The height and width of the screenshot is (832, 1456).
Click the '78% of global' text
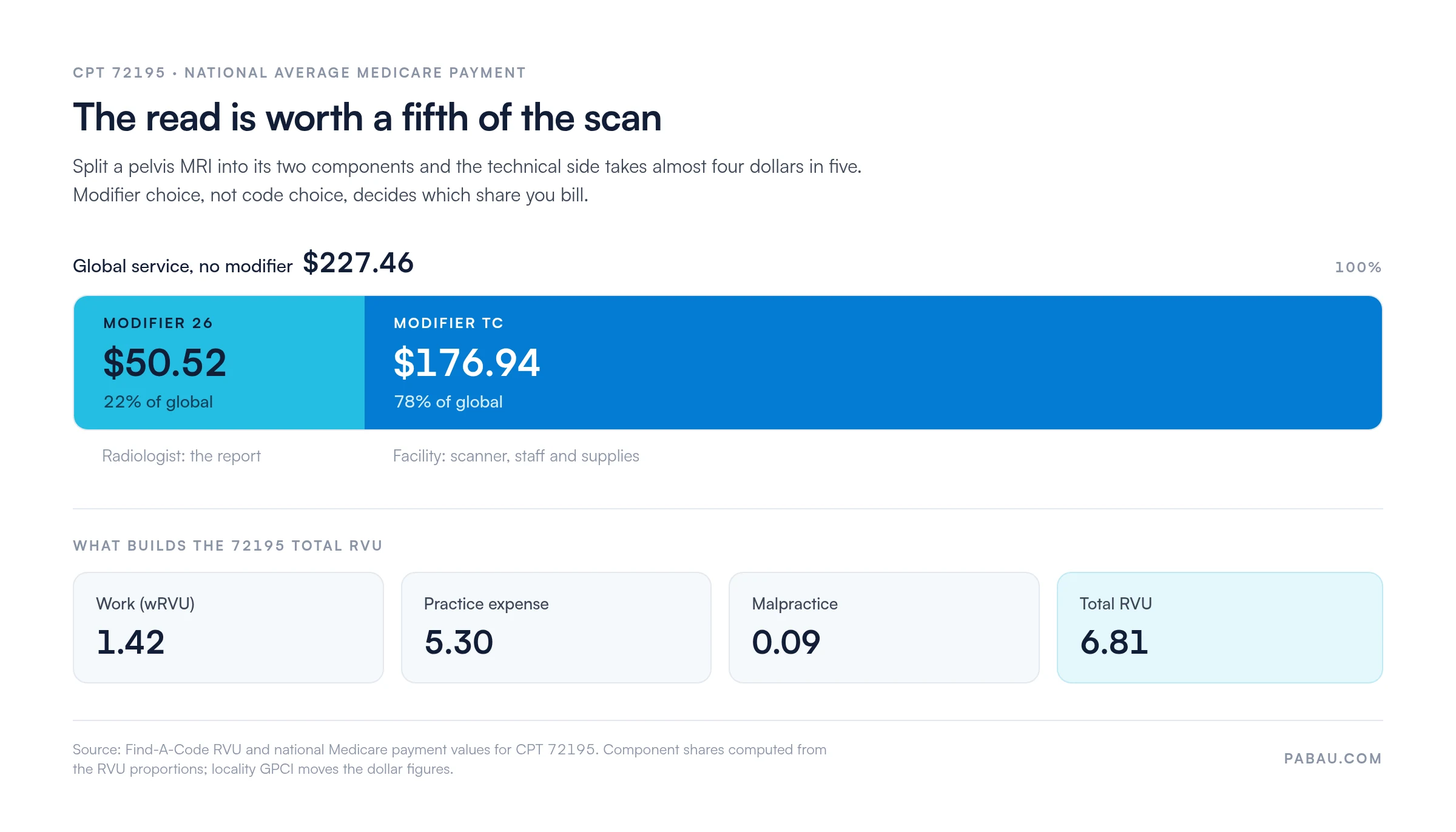pyautogui.click(x=448, y=402)
